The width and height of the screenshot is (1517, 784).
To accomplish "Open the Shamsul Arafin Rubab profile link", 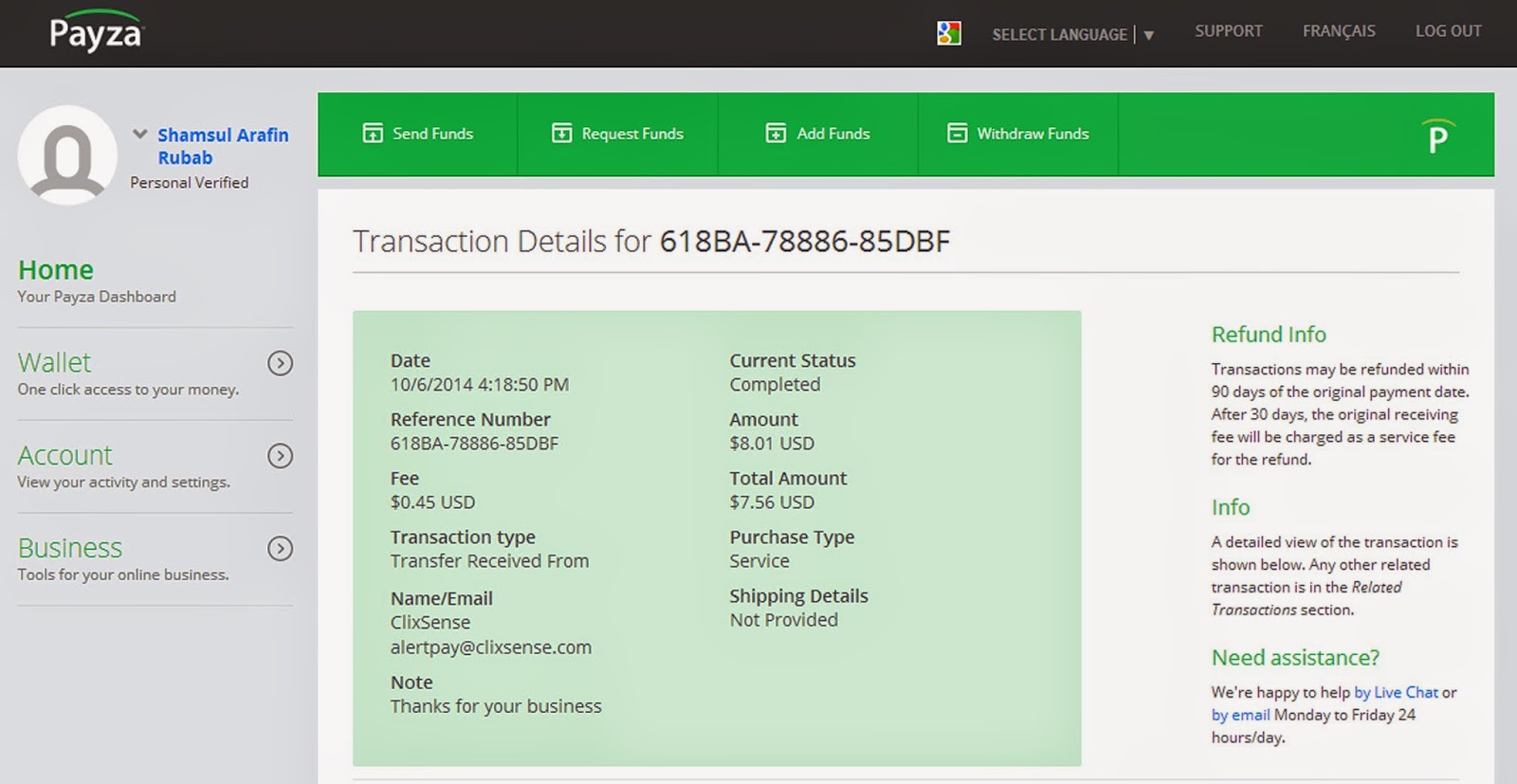I will [223, 146].
